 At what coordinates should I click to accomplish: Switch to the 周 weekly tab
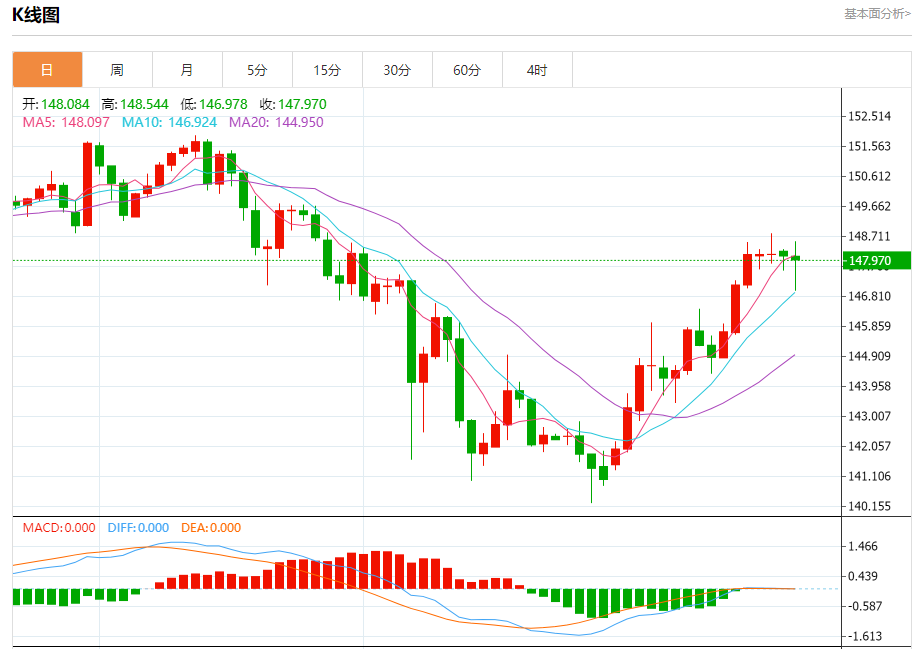pyautogui.click(x=117, y=70)
